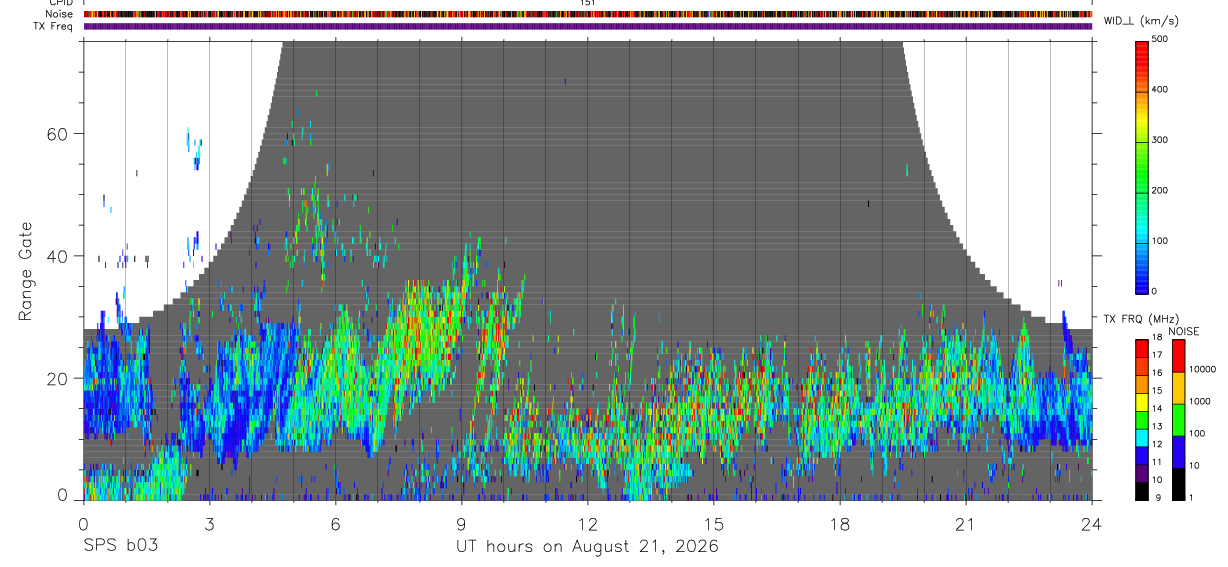The image size is (1228, 567).
Task: Click the 151 CPID value
Action: coord(587,3)
